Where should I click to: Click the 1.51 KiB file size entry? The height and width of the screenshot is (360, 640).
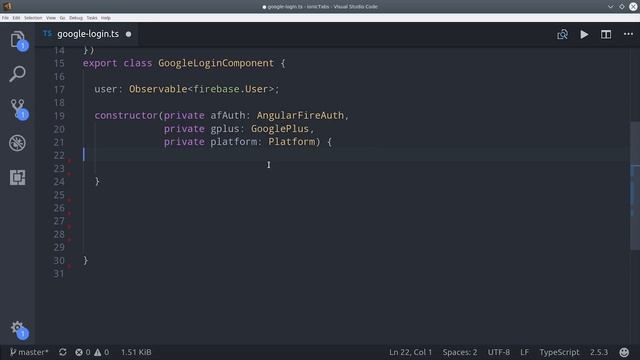(136, 352)
